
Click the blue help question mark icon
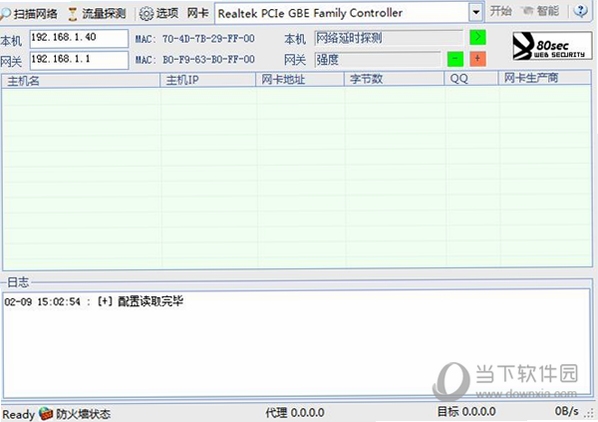tap(580, 11)
